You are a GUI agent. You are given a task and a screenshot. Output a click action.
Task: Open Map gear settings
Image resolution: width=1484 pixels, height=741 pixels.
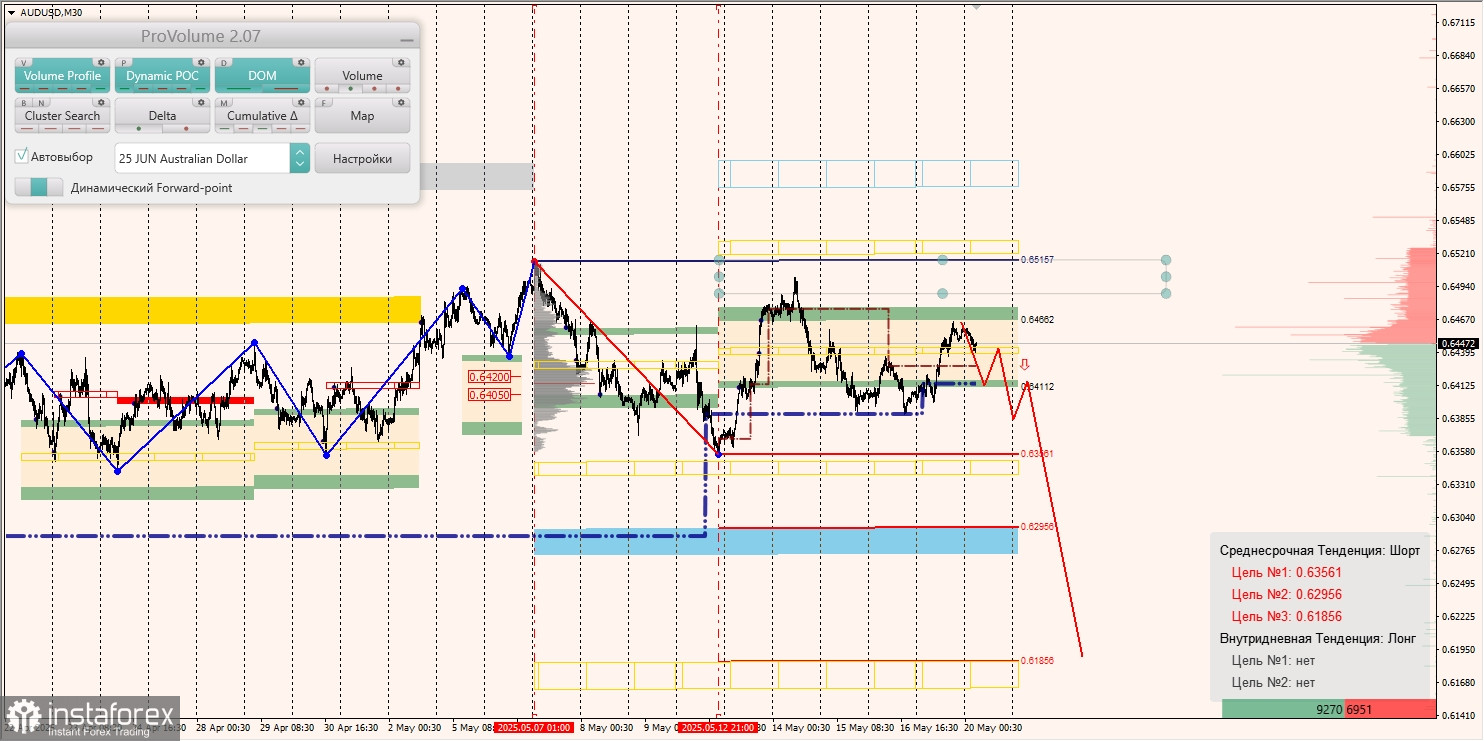401,102
